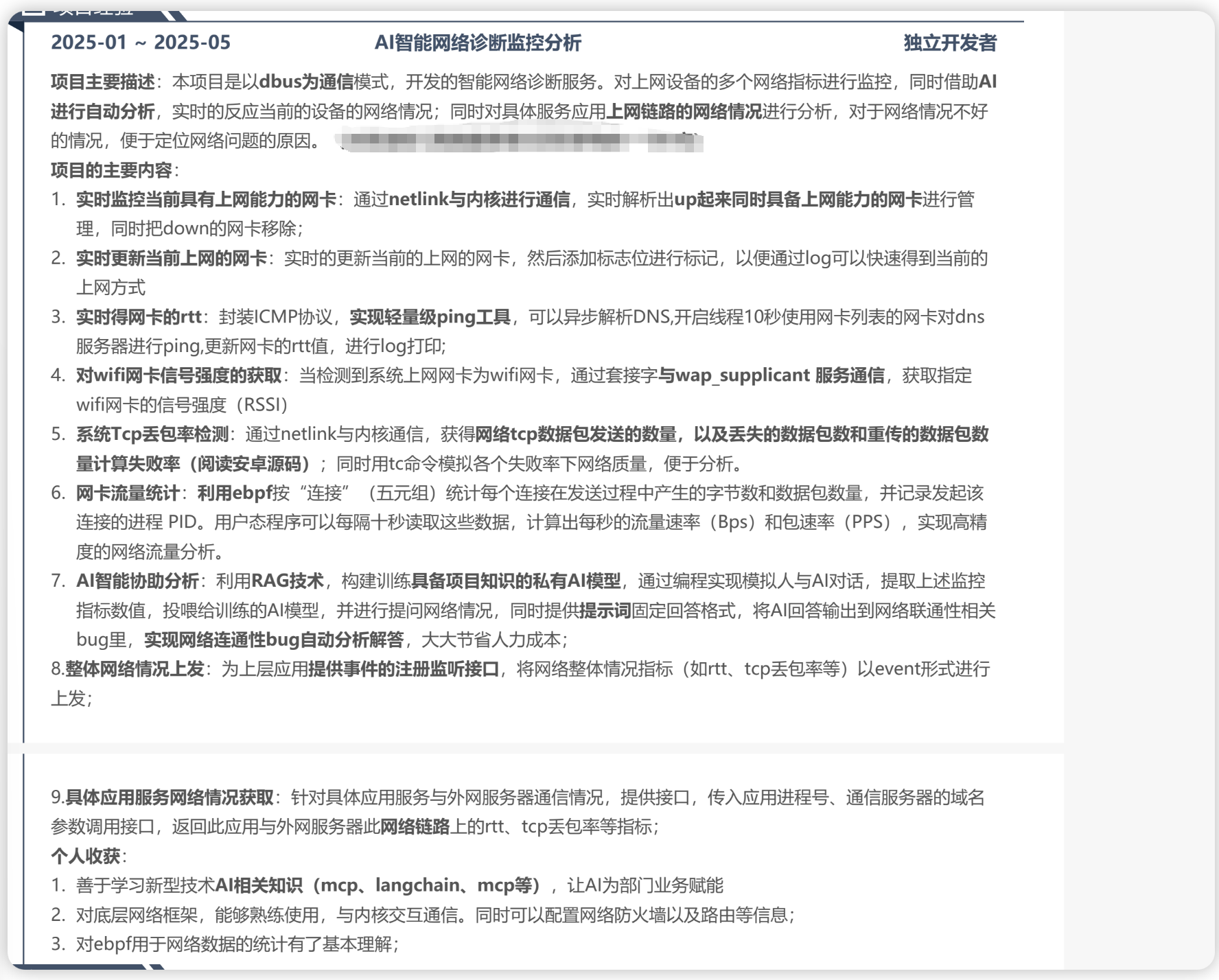Click the phrase 实现网络连通性bug自动分析解答

274,640
